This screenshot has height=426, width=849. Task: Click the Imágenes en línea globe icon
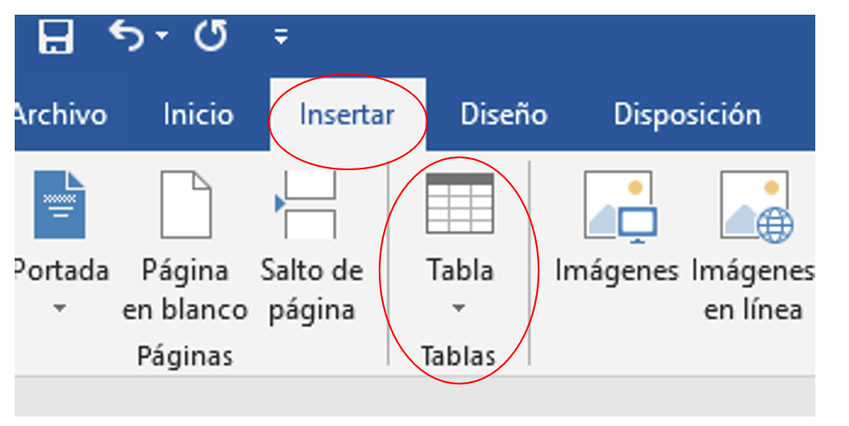tap(757, 207)
